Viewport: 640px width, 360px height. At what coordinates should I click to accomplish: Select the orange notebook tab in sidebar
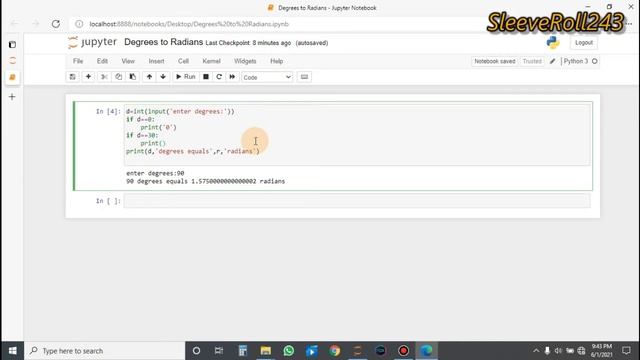point(12,77)
